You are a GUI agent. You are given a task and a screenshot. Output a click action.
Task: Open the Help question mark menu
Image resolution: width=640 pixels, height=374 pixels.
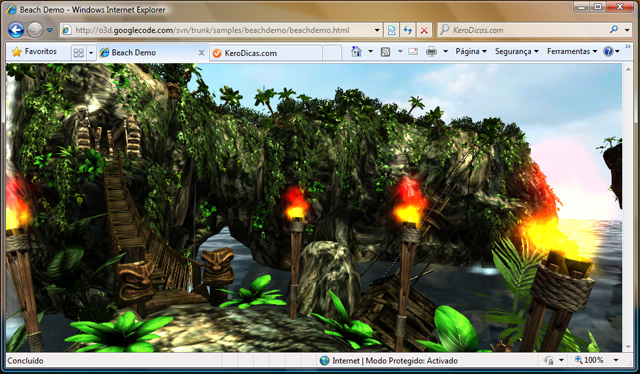point(611,51)
